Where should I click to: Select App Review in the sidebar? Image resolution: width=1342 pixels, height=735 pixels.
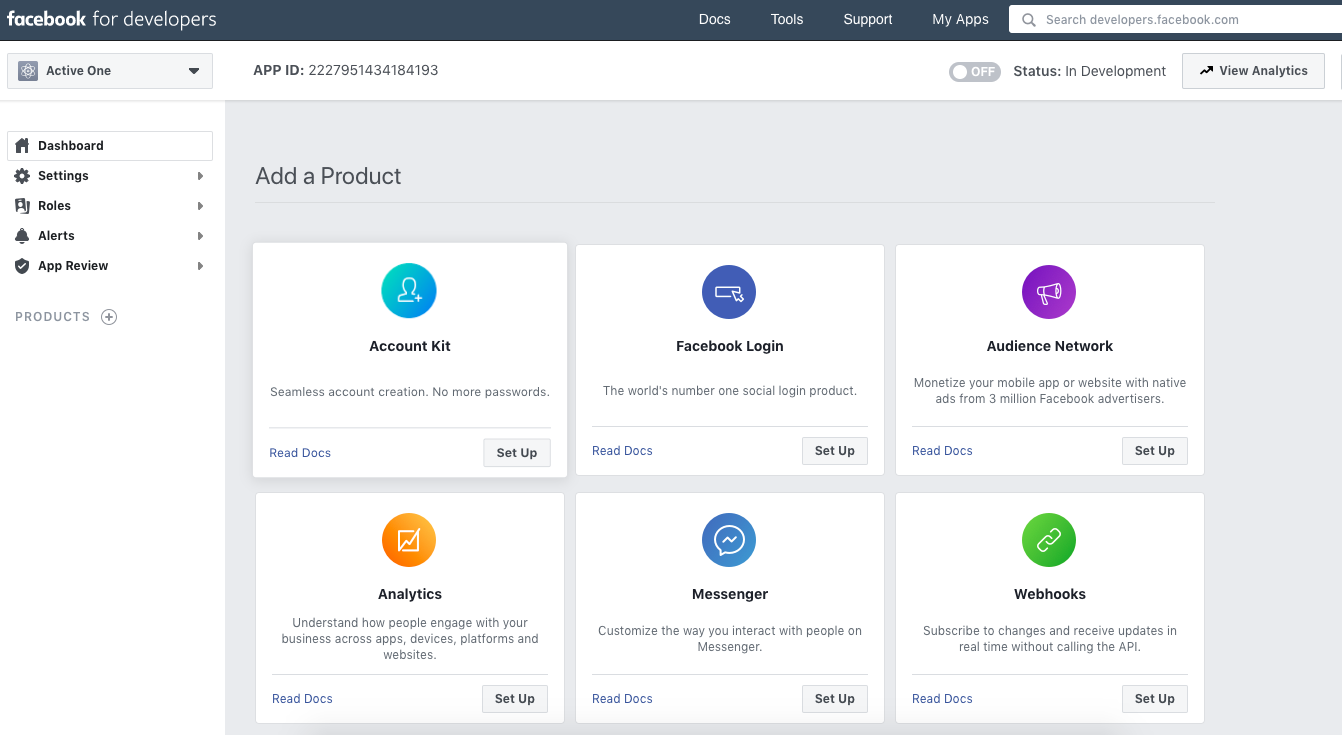110,266
